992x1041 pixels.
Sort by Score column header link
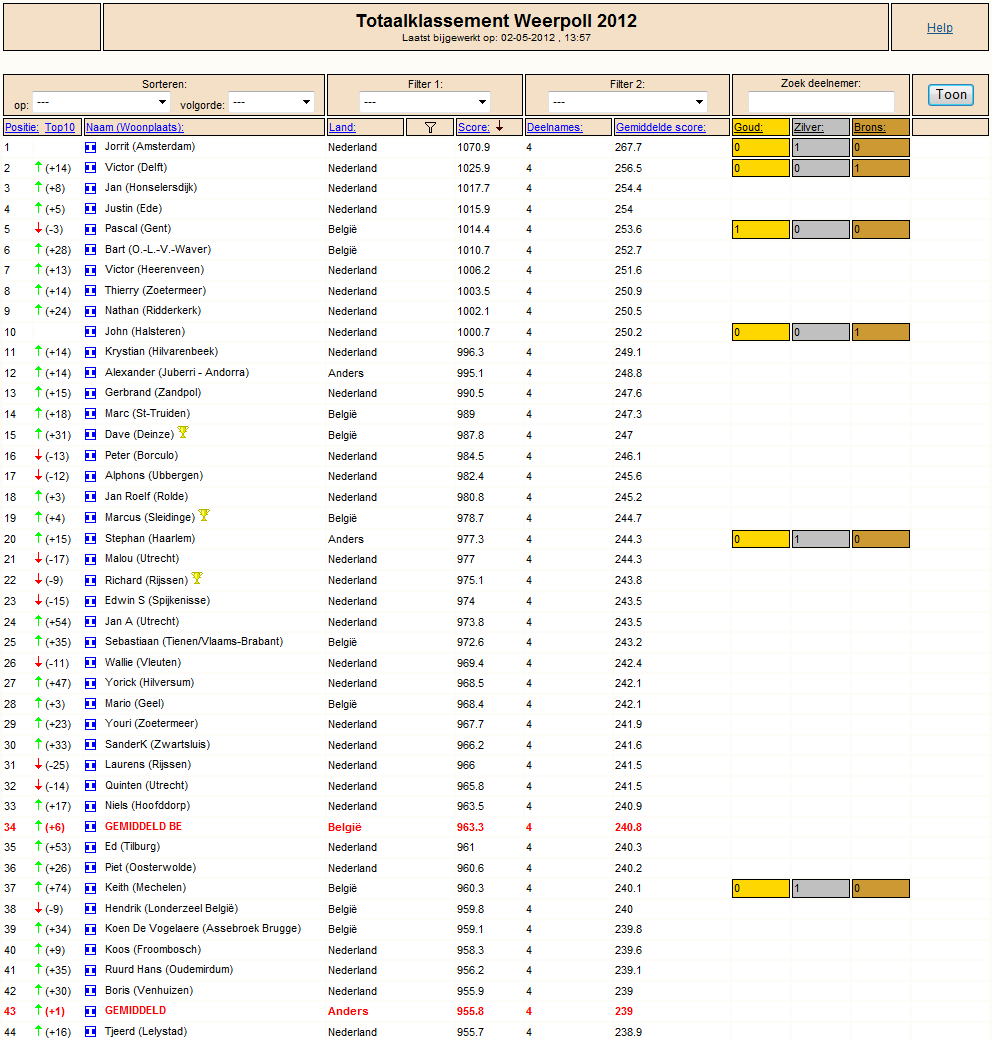click(474, 127)
